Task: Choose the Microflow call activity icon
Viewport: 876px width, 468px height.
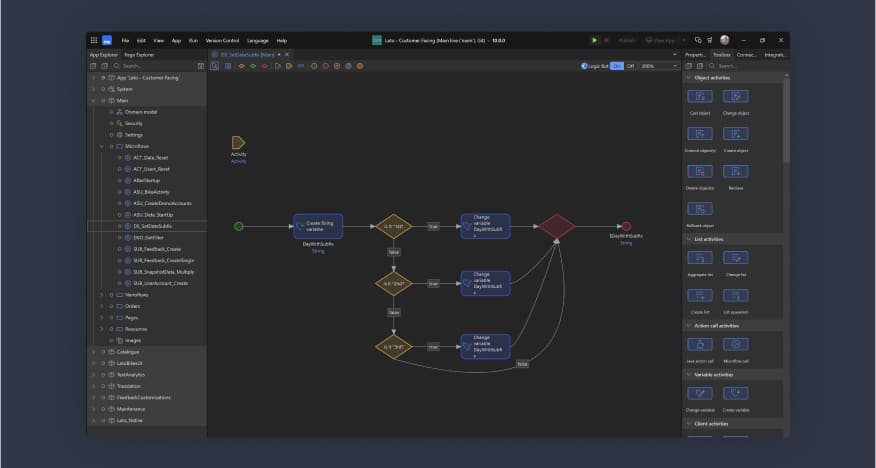Action: [735, 344]
